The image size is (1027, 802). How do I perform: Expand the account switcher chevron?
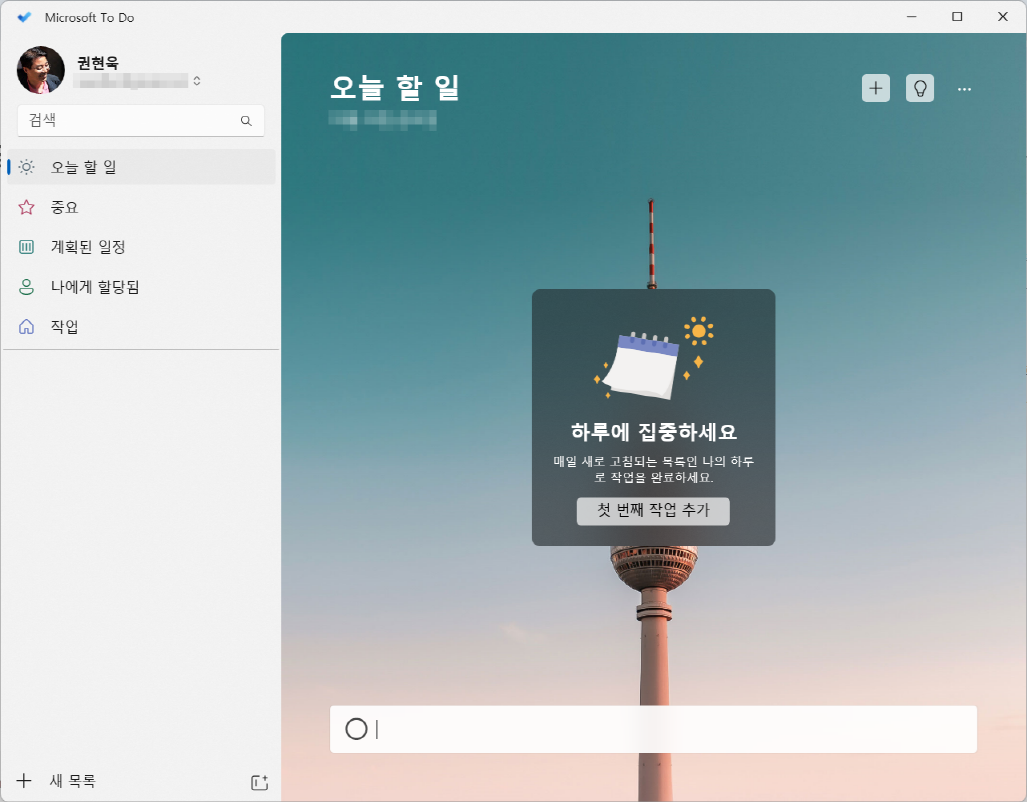(197, 81)
